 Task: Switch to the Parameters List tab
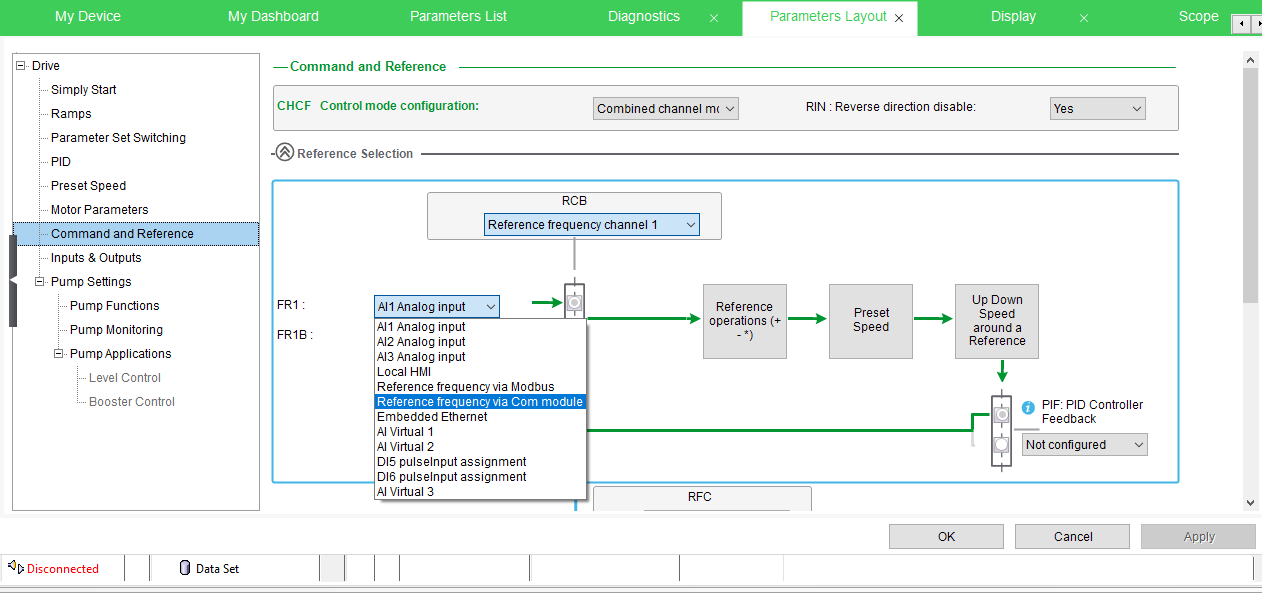[x=458, y=17]
